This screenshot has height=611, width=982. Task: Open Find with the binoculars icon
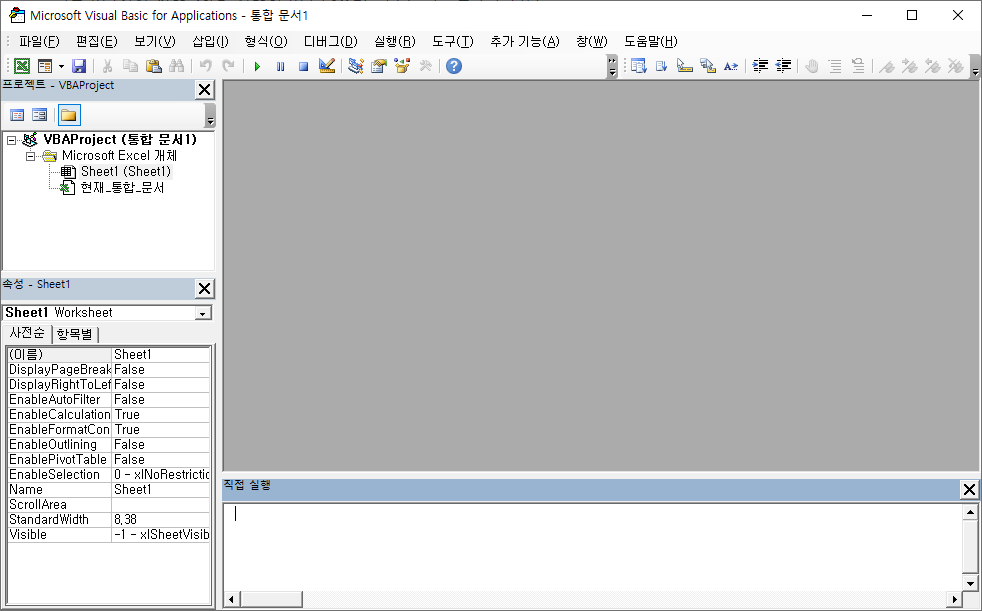[177, 66]
